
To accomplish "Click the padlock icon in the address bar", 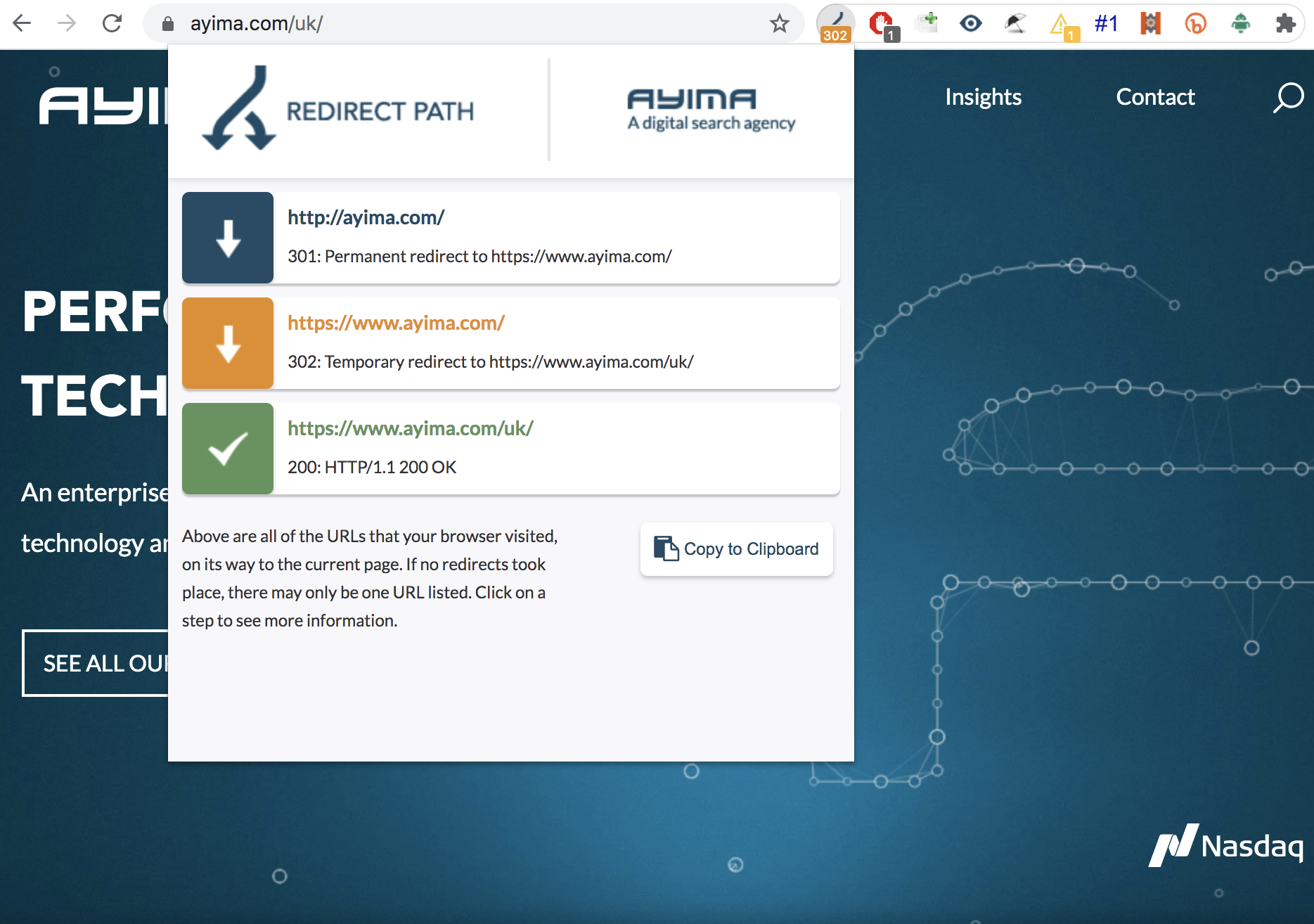I will pyautogui.click(x=167, y=23).
